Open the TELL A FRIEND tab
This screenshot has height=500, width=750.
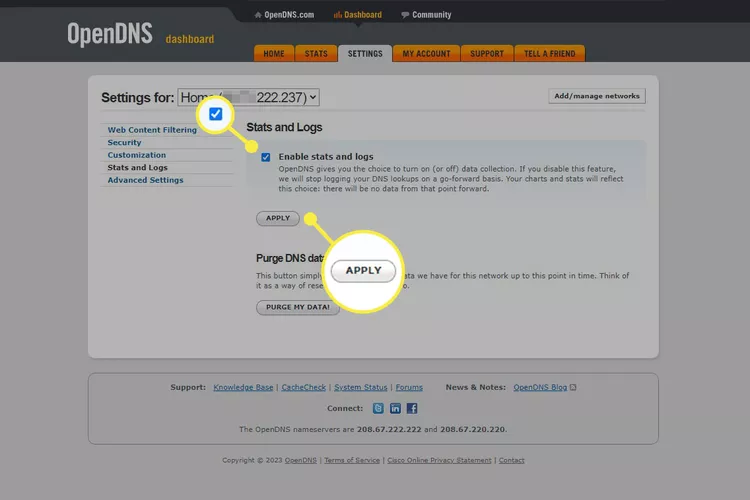tap(550, 54)
